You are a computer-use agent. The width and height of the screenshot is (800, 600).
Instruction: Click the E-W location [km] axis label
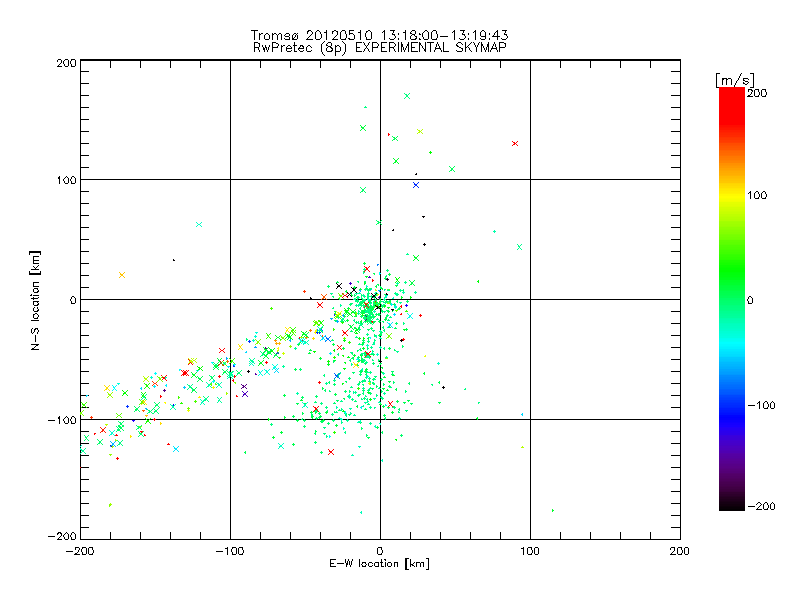pyautogui.click(x=379, y=564)
